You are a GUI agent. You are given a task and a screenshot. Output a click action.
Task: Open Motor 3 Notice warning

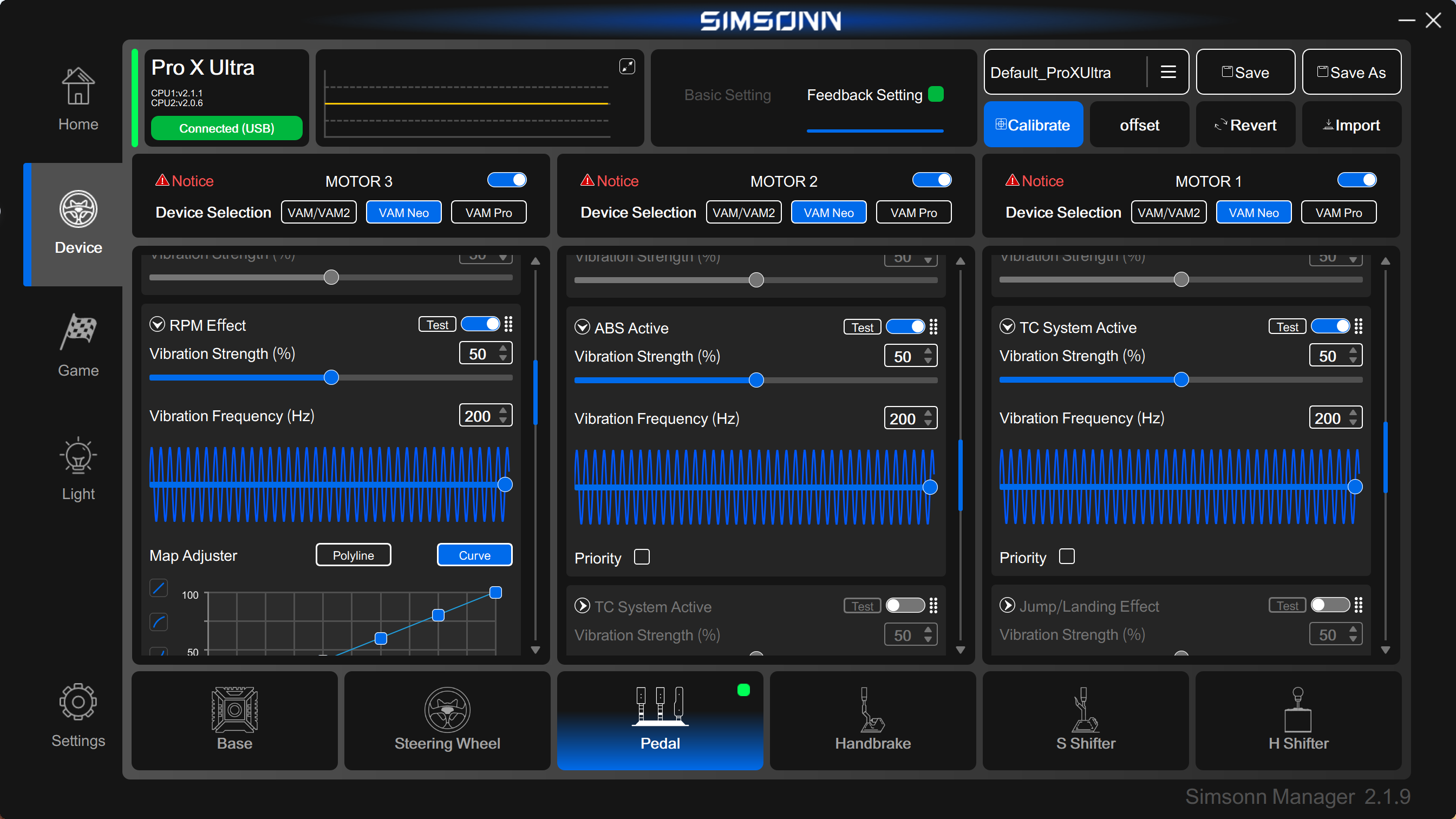tap(184, 181)
